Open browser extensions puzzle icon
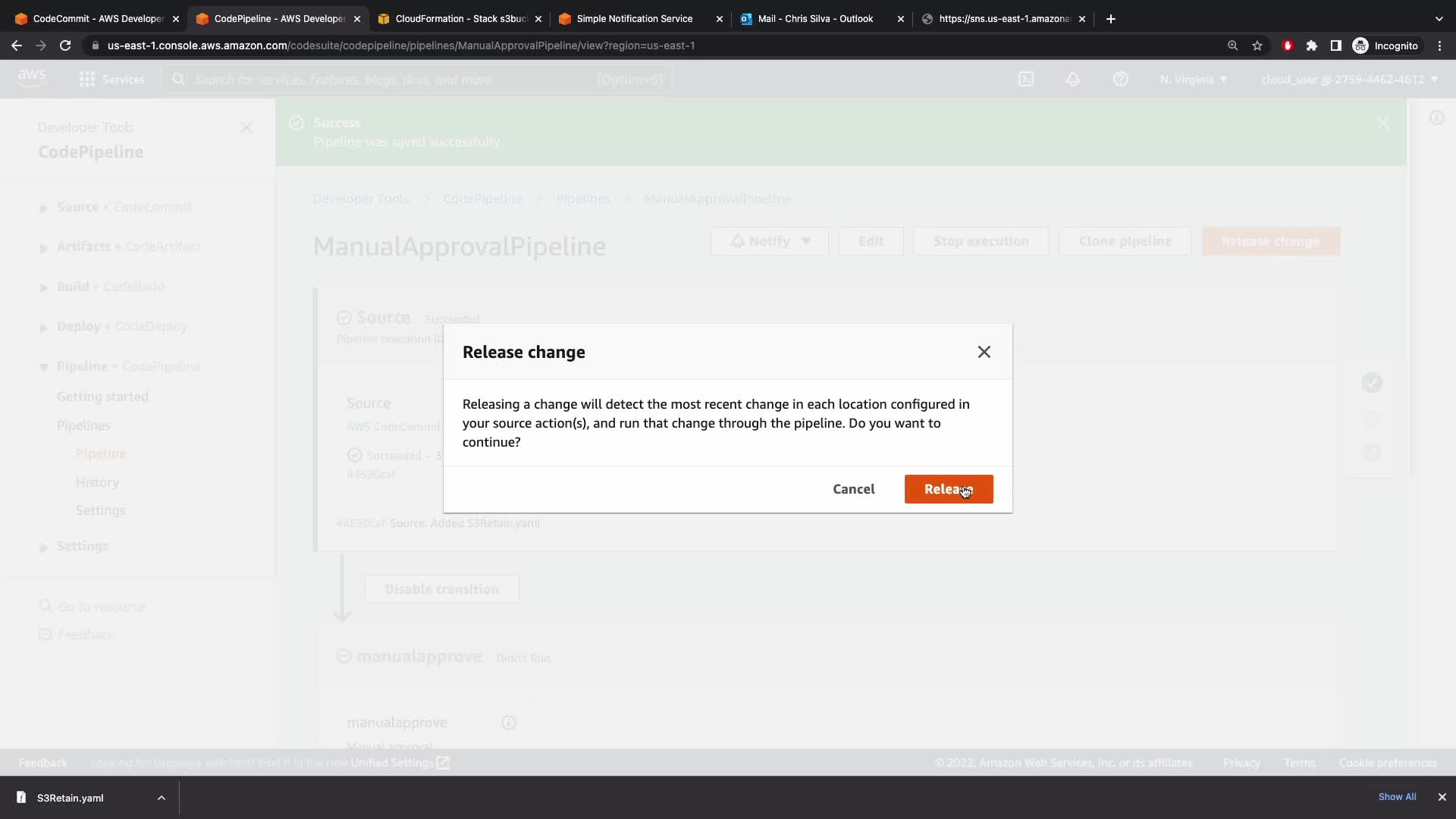Viewport: 1456px width, 819px height. [x=1311, y=45]
